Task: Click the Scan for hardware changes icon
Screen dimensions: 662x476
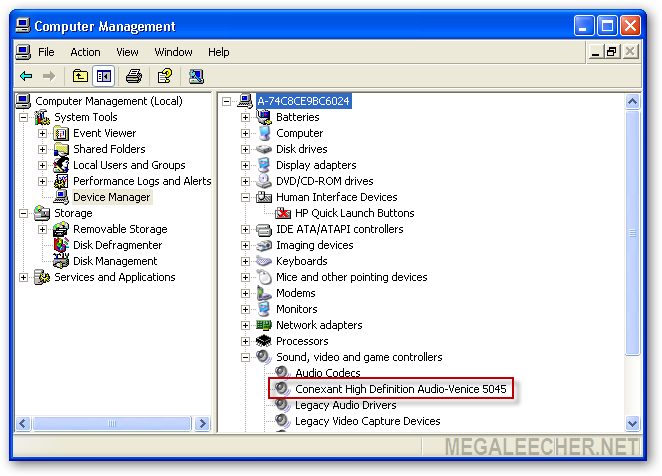Action: 196,76
